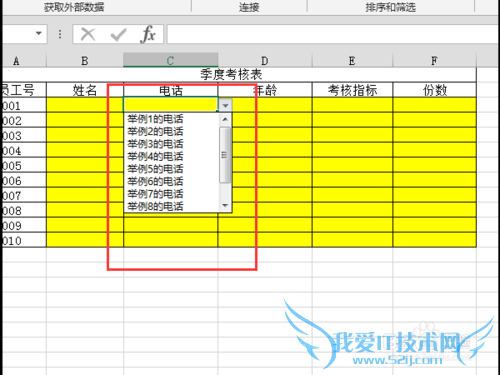Select column D header
500x375 pixels.
(x=265, y=61)
